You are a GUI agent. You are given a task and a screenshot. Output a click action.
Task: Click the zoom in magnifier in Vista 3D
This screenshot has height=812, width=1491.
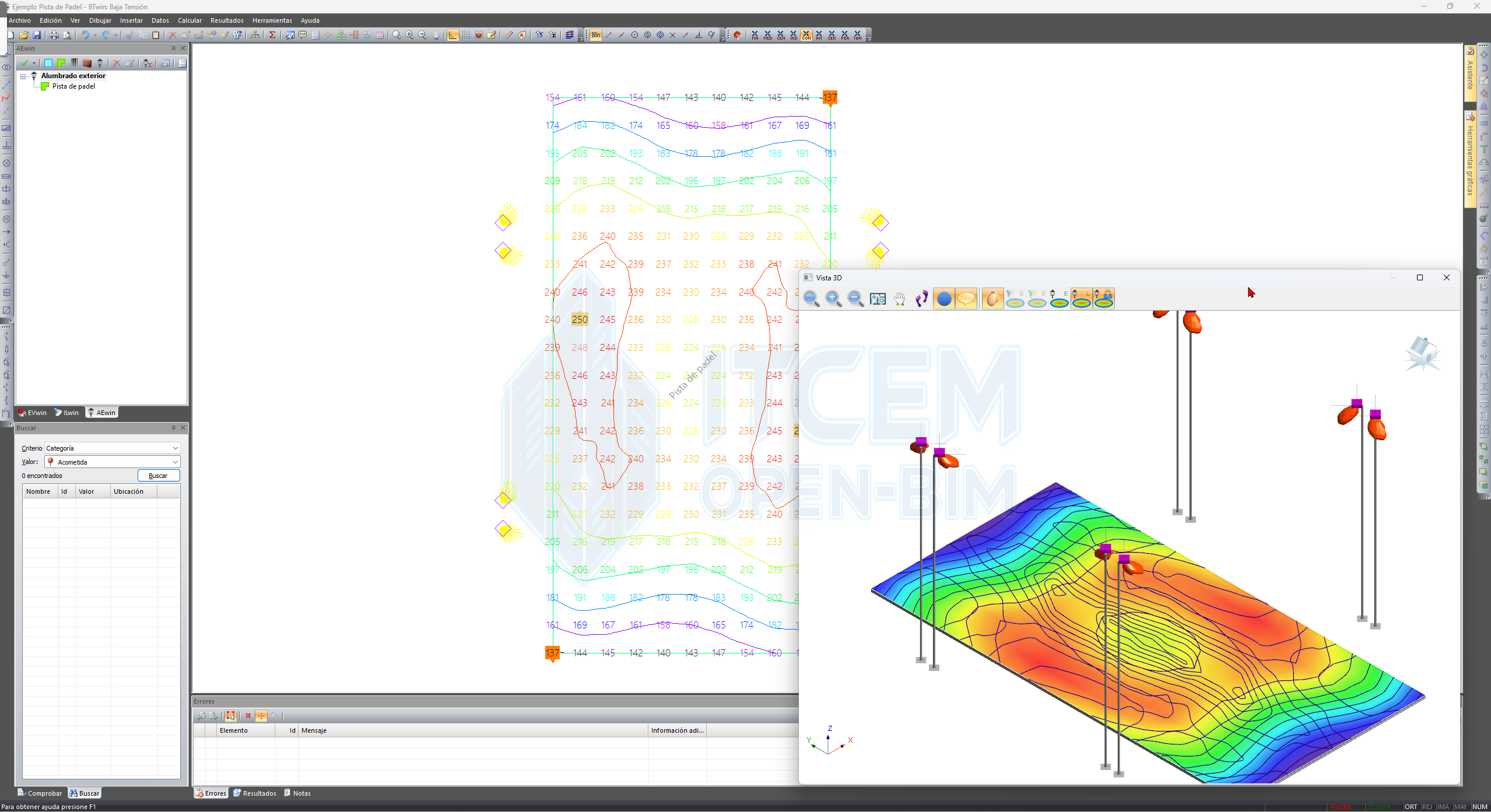click(x=833, y=298)
